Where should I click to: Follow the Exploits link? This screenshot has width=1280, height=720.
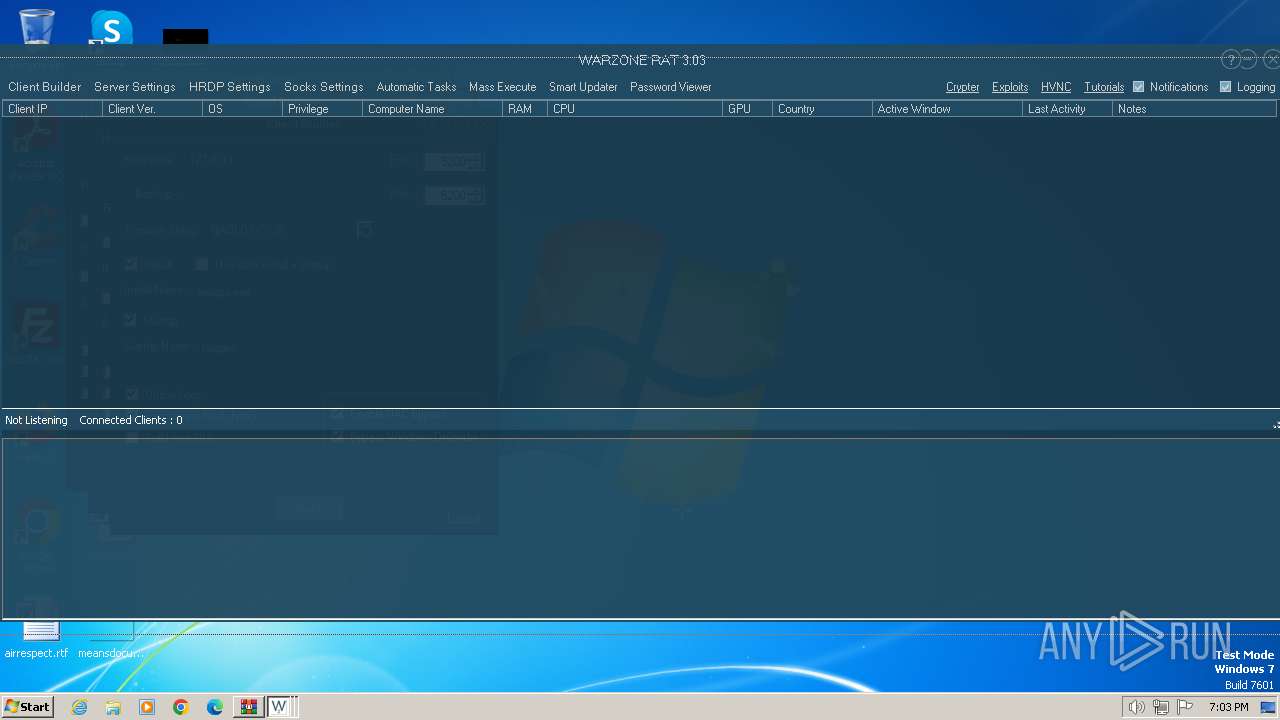pos(1010,87)
